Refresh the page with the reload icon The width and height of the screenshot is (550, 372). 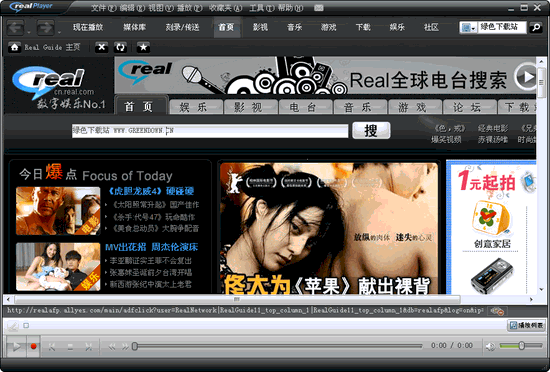tap(120, 47)
